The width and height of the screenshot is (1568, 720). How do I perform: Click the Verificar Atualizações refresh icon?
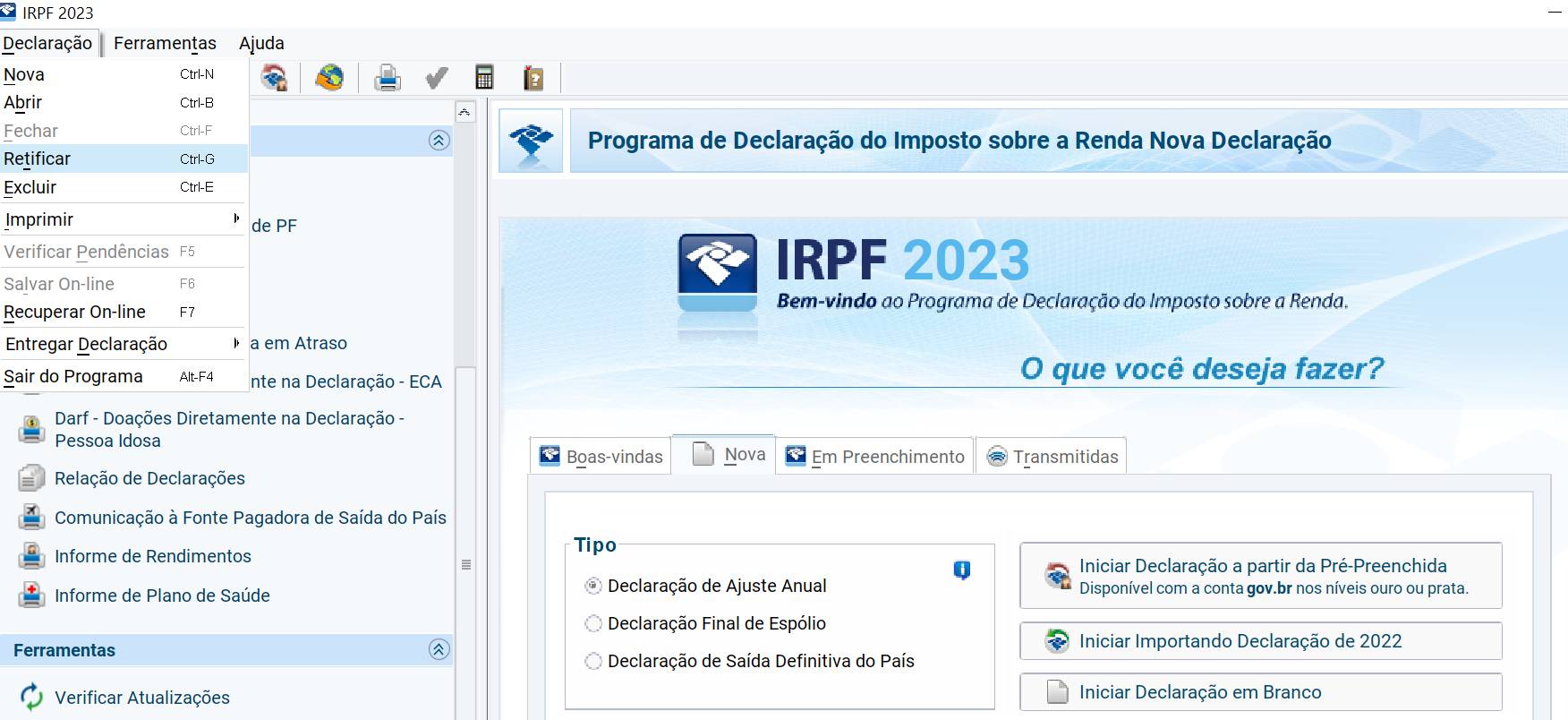tap(31, 697)
